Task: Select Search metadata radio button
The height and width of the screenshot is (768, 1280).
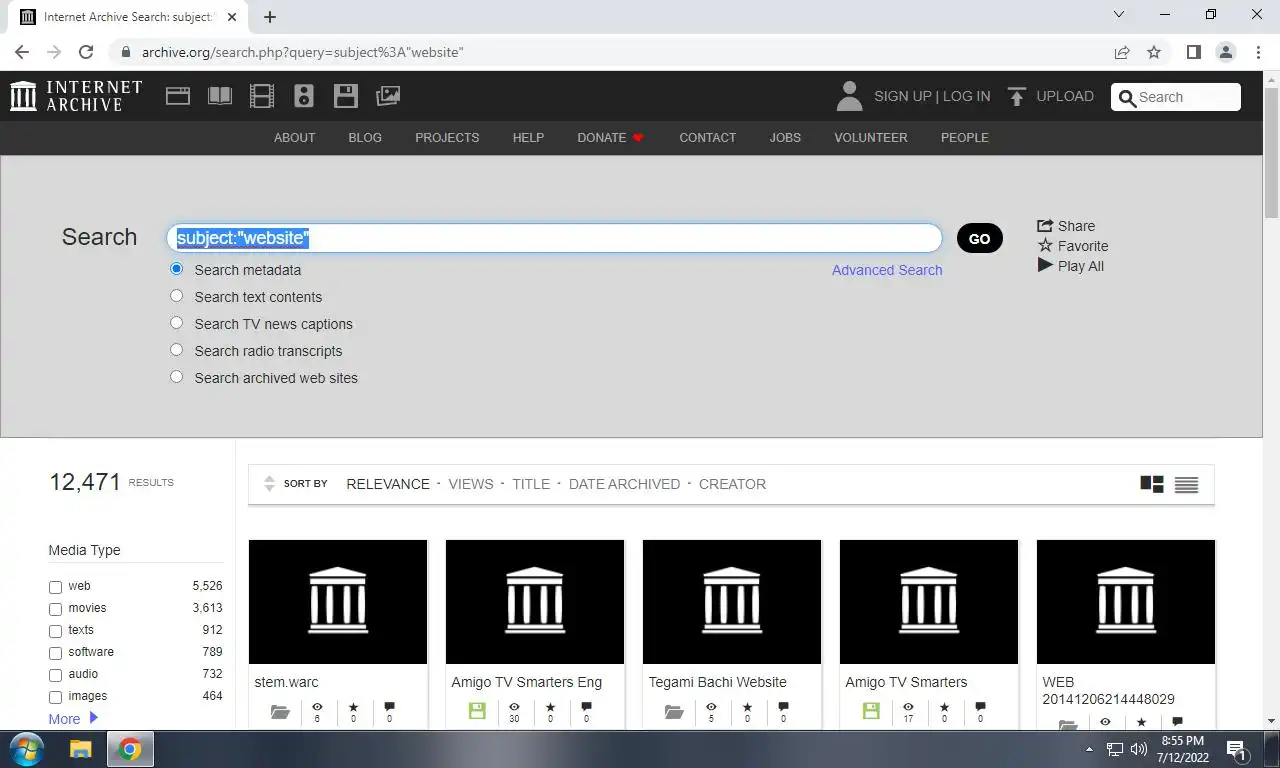Action: tap(177, 269)
